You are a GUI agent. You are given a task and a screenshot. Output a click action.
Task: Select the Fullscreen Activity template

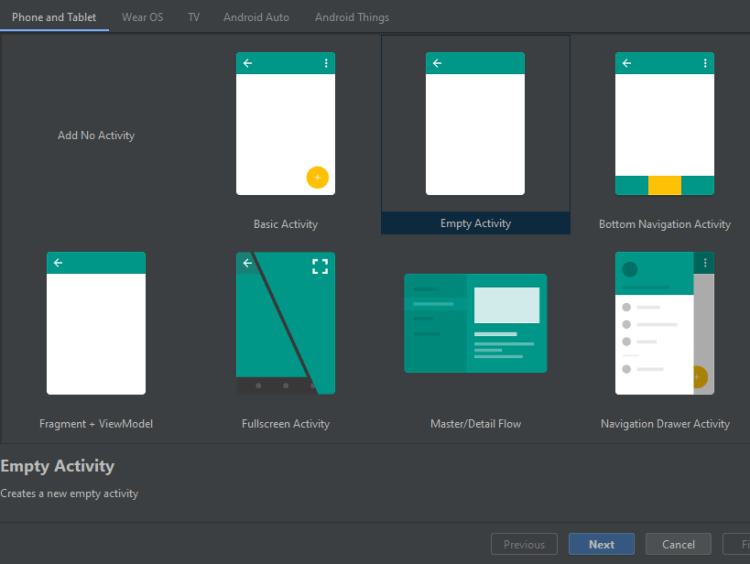285,323
